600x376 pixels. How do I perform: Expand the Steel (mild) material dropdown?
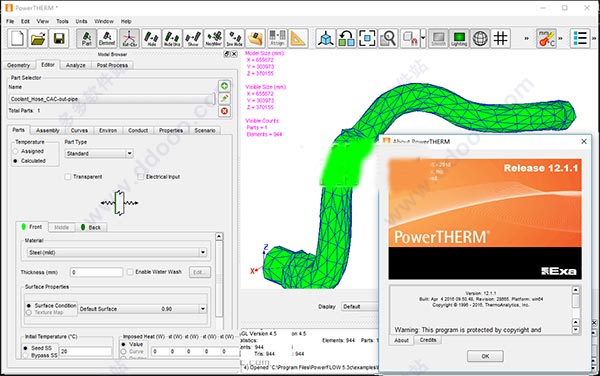(x=117, y=252)
